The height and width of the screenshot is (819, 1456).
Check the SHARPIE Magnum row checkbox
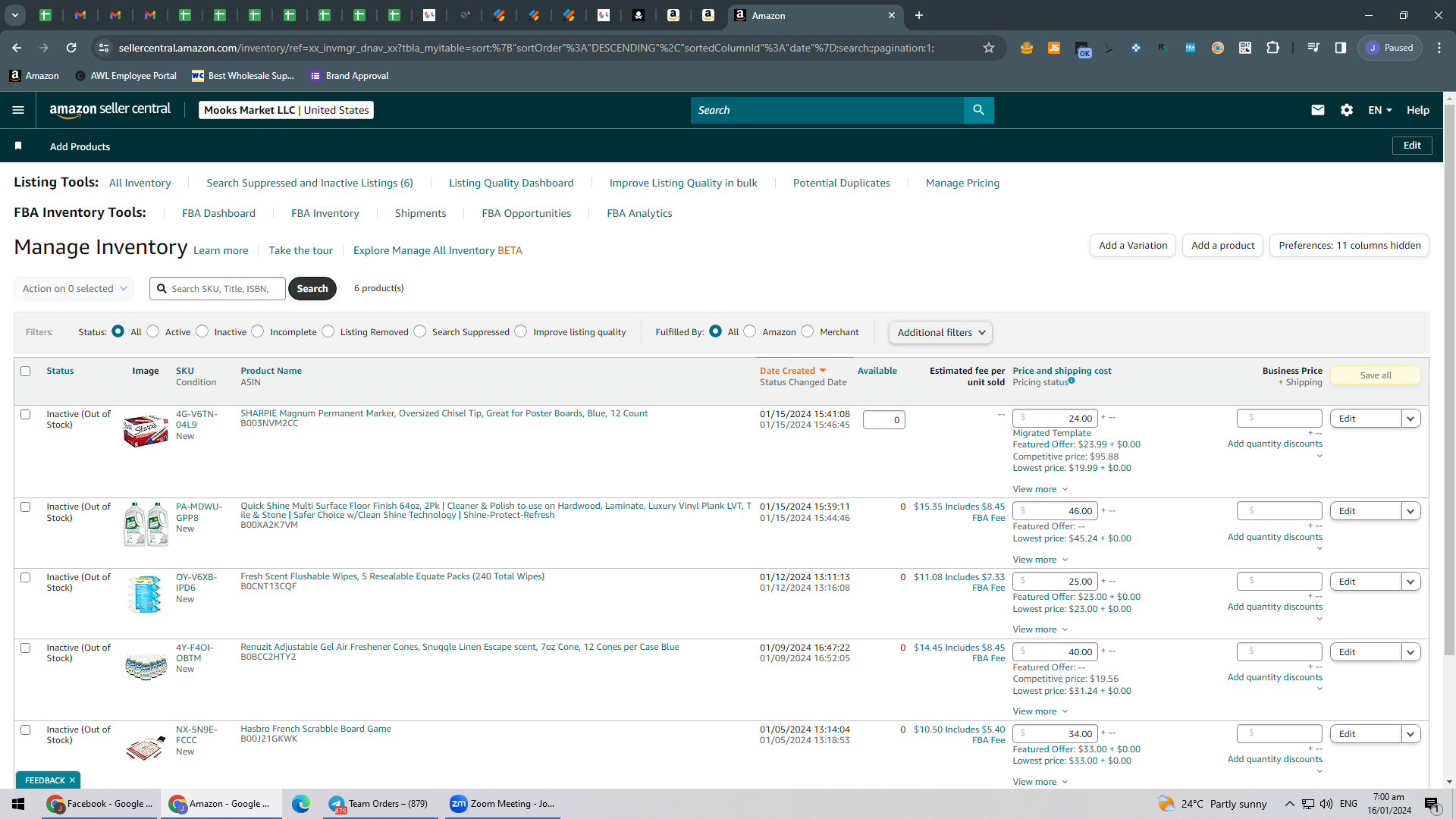[x=26, y=415]
